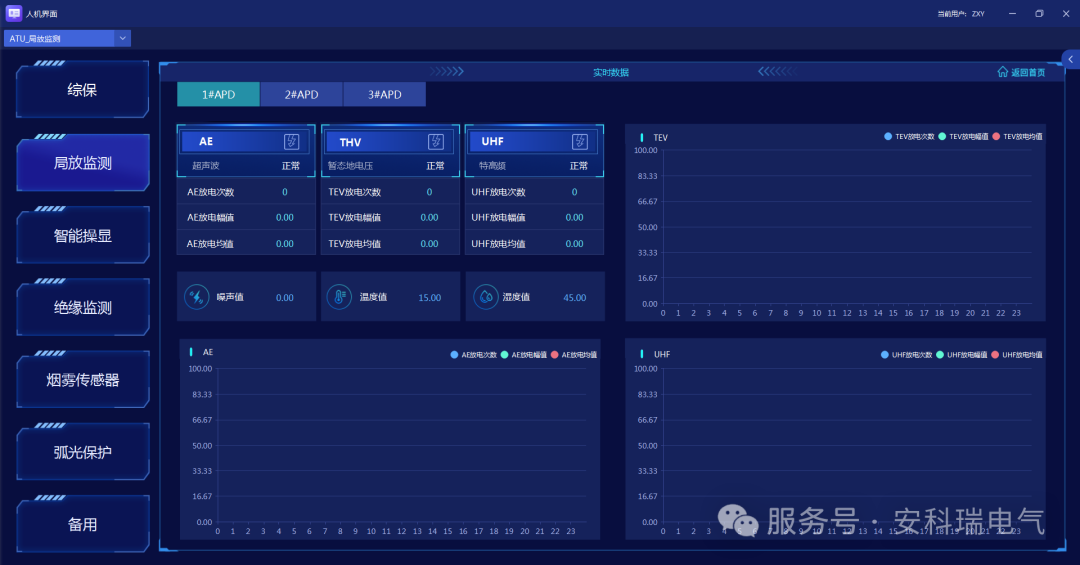Image resolution: width=1080 pixels, height=565 pixels.
Task: Click the 暂态地电压 label under THV
Action: point(350,166)
